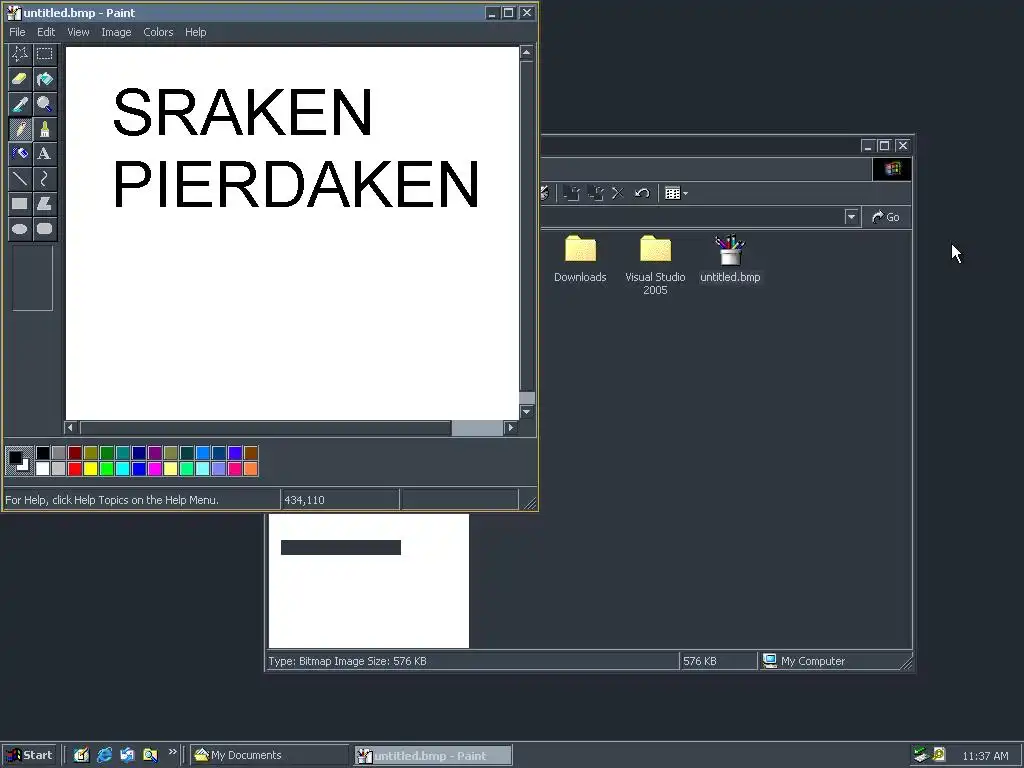This screenshot has height=768, width=1024.
Task: Select the Line tool
Action: point(20,178)
